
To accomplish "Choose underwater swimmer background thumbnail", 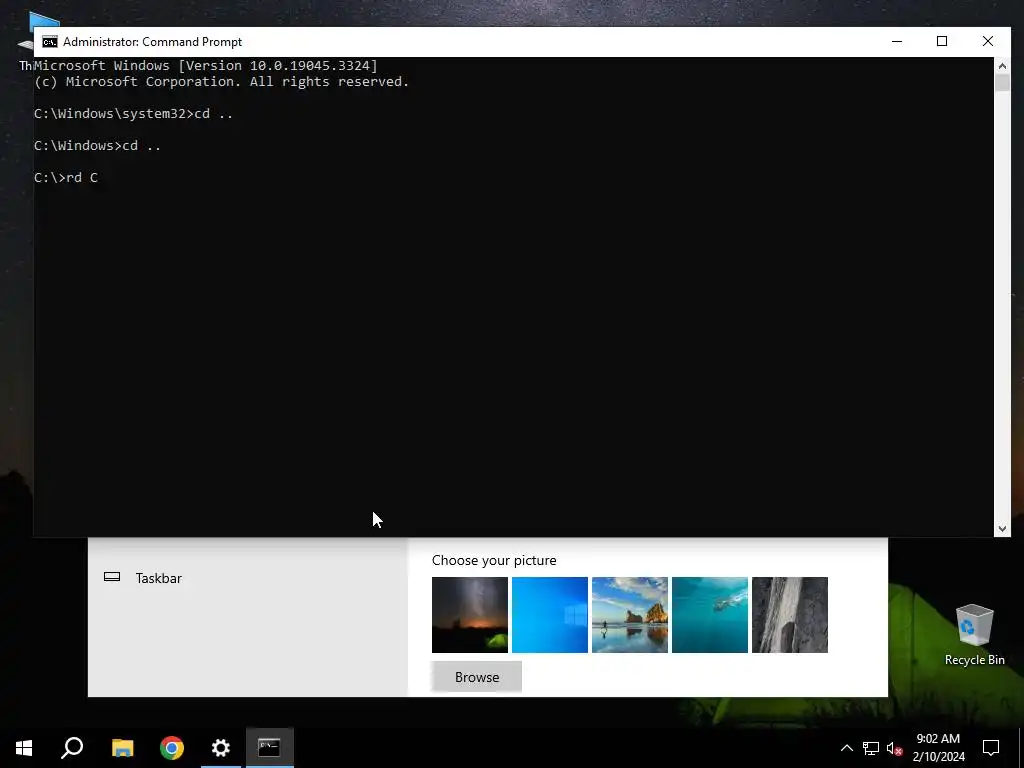I will click(x=710, y=615).
